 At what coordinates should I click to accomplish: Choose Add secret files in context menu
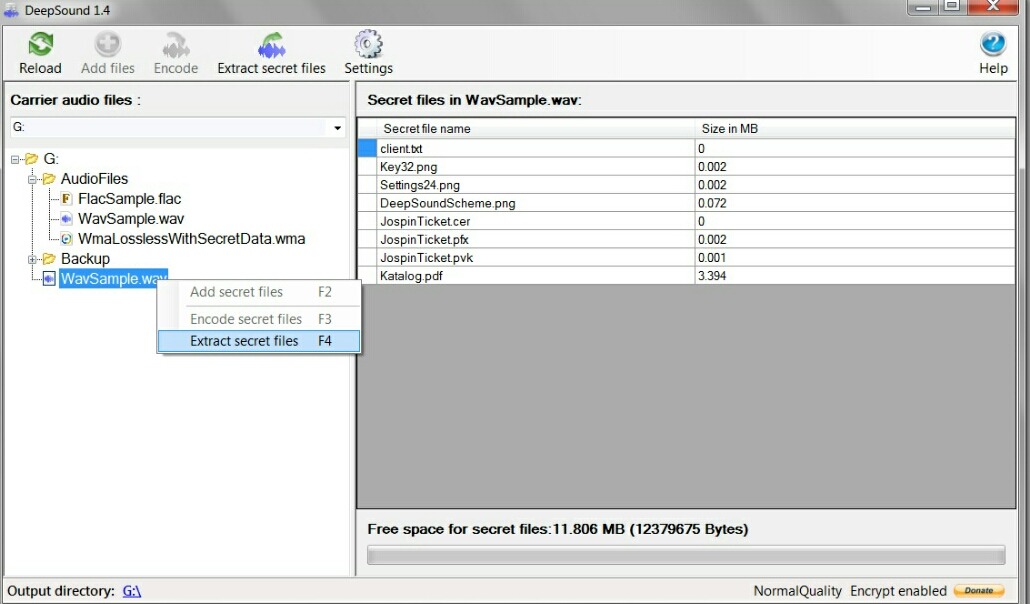(x=236, y=292)
